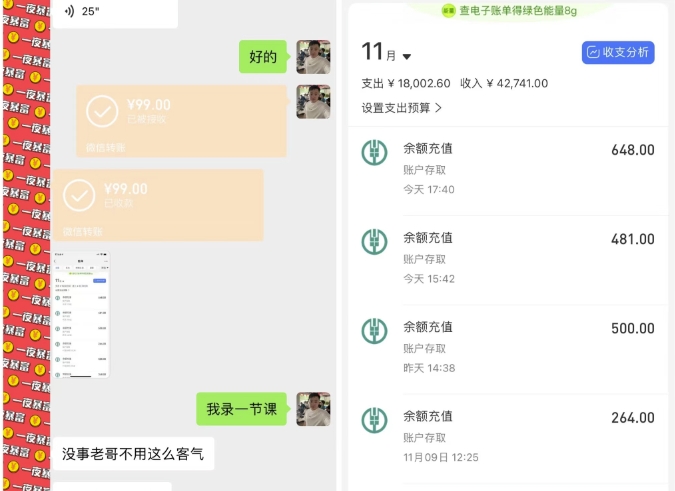Screen dimensions: 675x491
Task: Click the bank icon beside the 648.00 entry
Action: pyautogui.click(x=375, y=151)
